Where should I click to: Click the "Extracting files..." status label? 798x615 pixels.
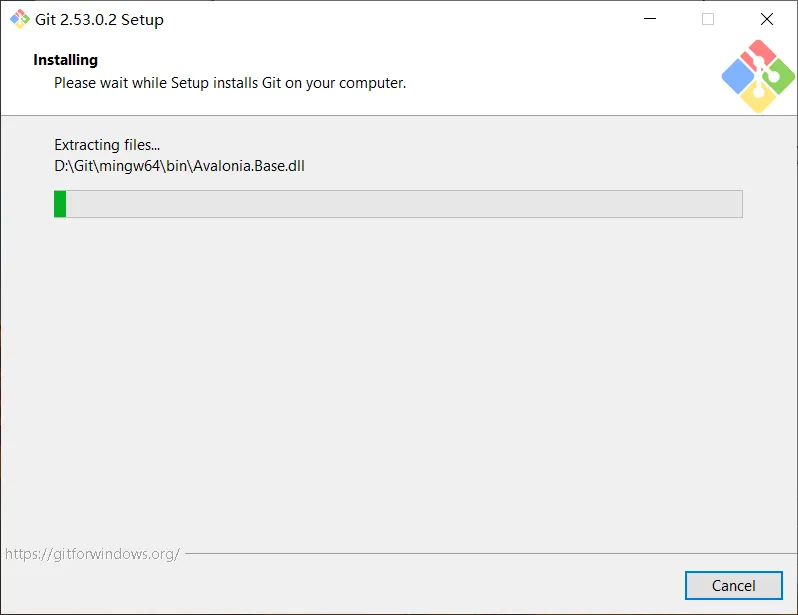[107, 145]
